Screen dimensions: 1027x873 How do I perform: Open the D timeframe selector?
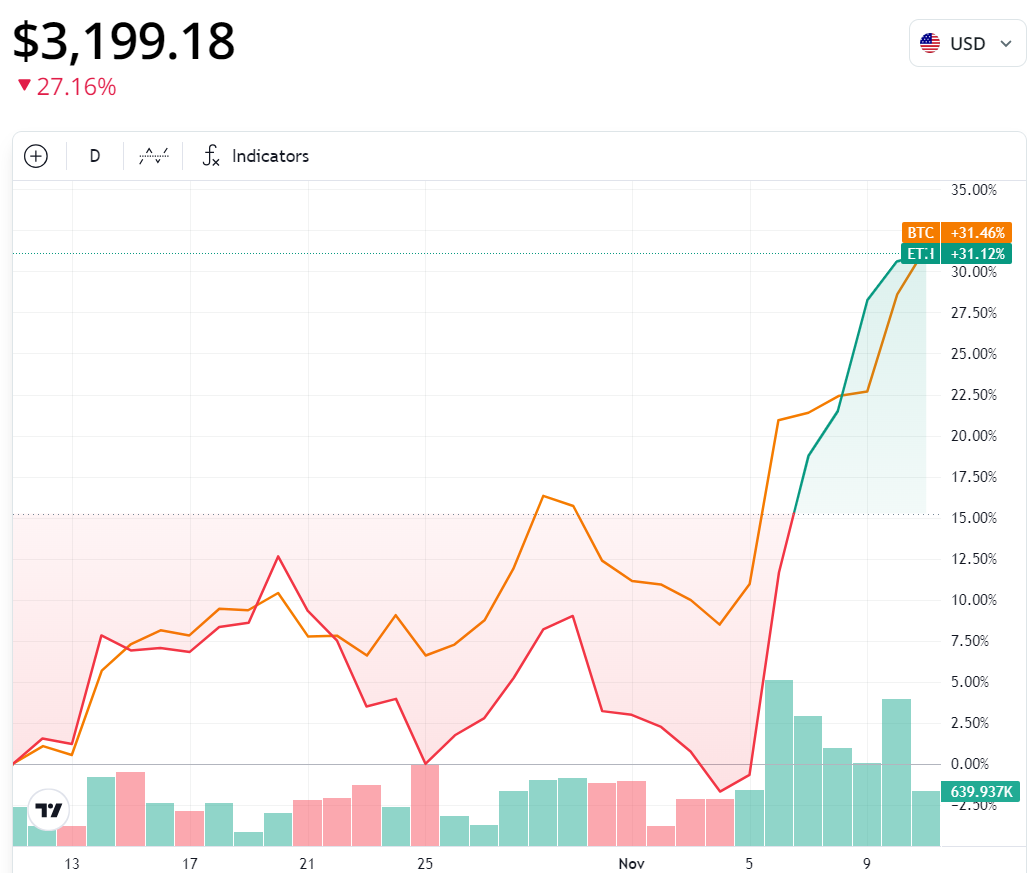click(x=94, y=156)
